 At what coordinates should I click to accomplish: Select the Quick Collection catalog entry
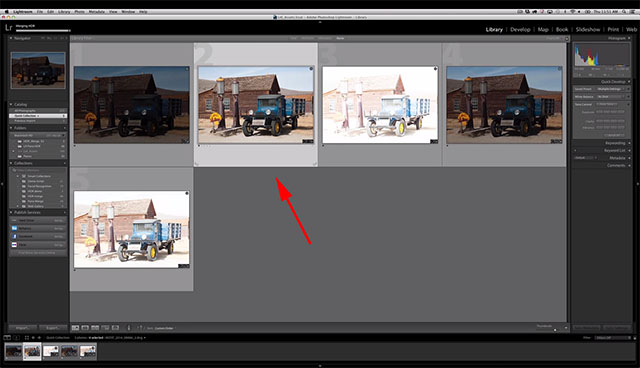click(38, 116)
